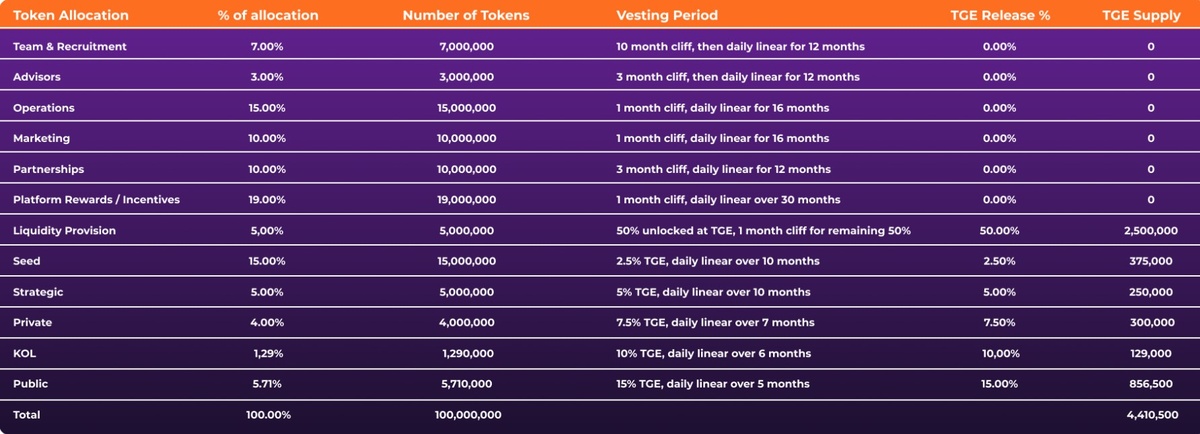Select the Operations allocation row
Screen dimensions: 1200x434
[43, 108]
